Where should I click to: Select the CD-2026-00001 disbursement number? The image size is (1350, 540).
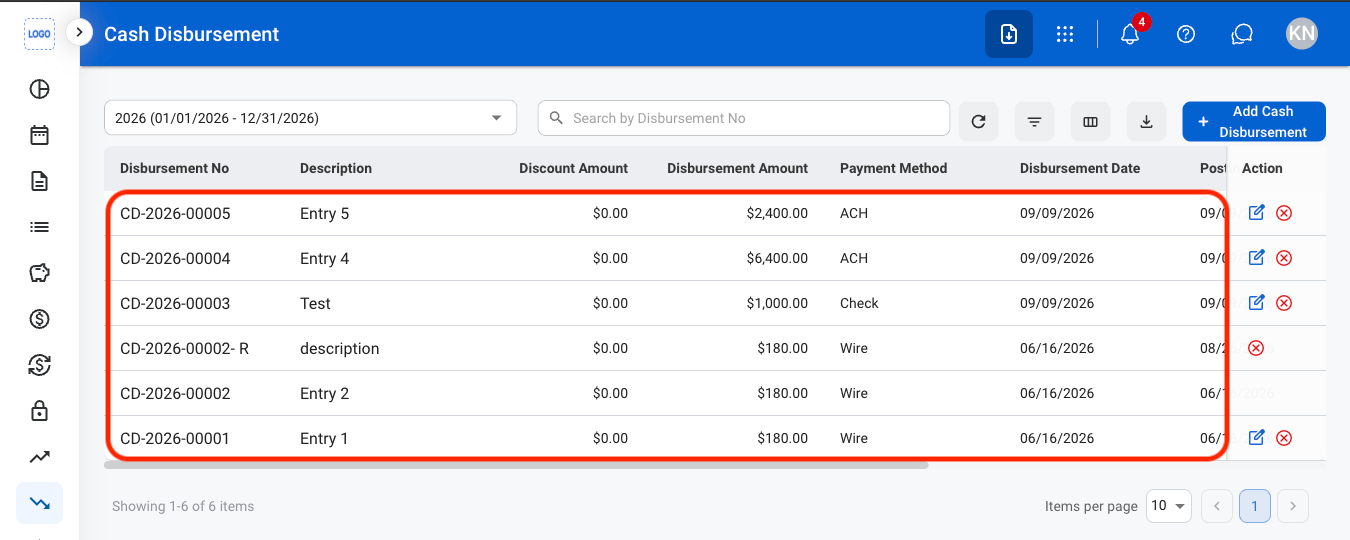coord(175,438)
